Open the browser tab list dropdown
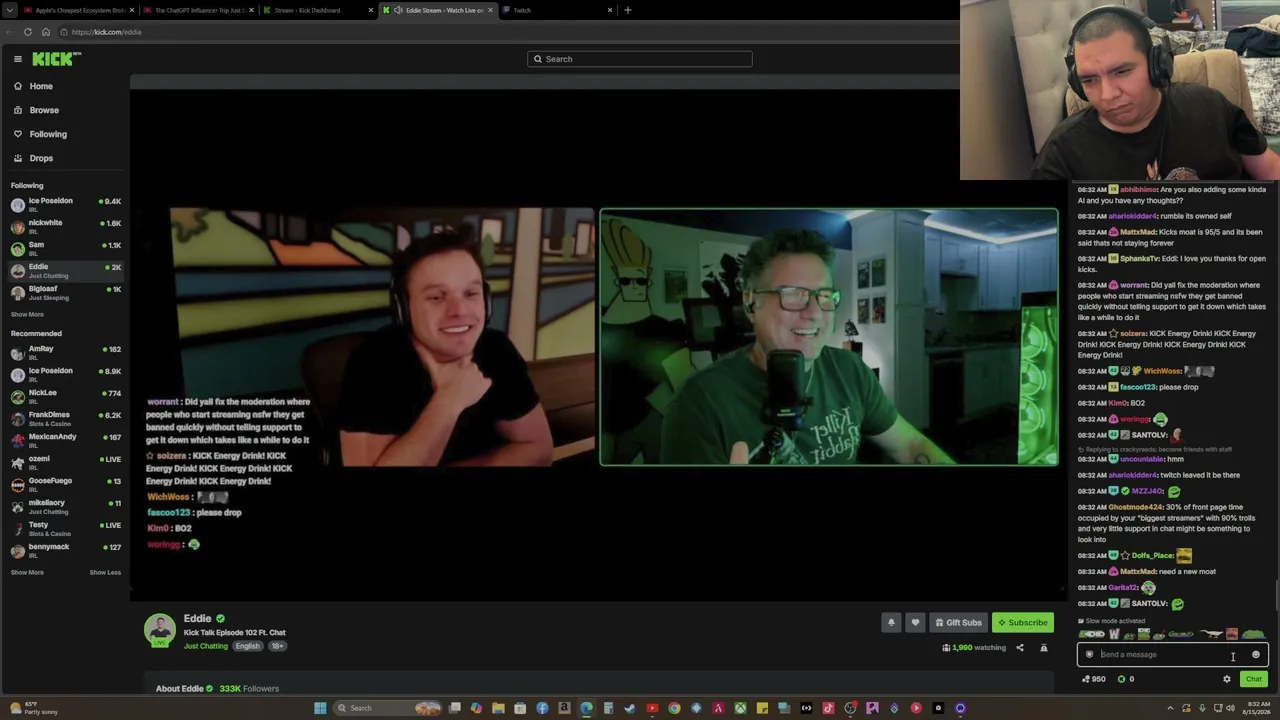 coord(9,10)
